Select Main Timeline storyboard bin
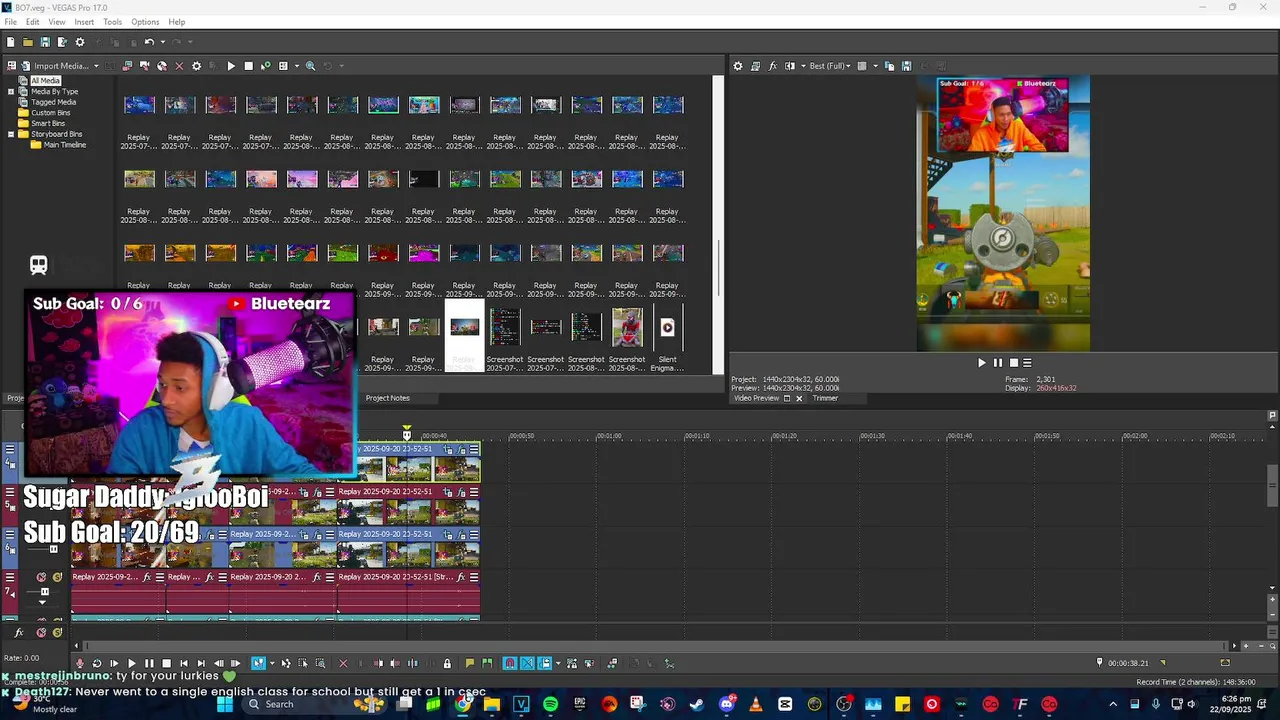The height and width of the screenshot is (720, 1280). (64, 145)
